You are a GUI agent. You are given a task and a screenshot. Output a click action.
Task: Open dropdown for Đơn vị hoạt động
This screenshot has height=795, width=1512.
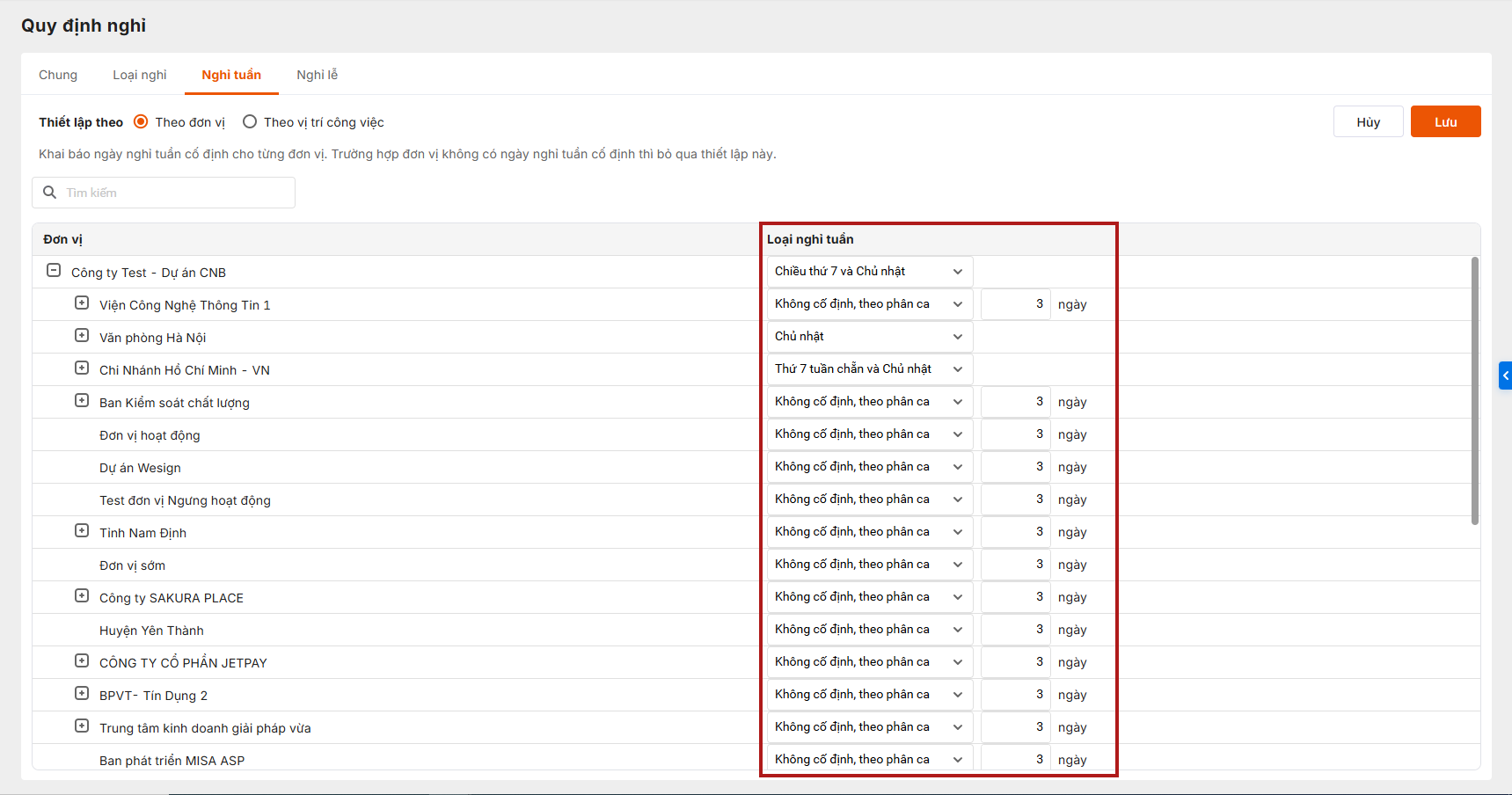tap(870, 434)
